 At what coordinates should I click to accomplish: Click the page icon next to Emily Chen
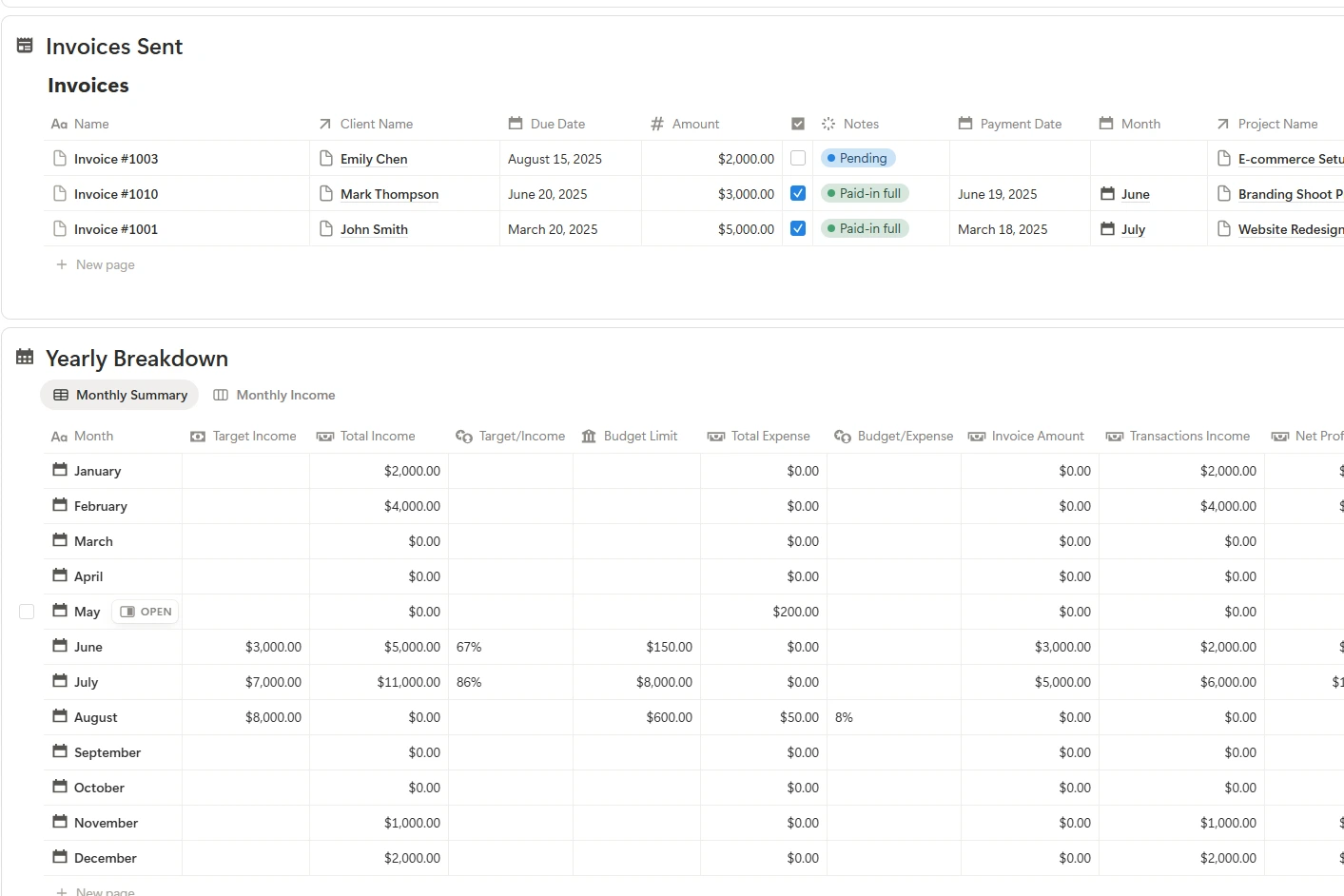(326, 159)
